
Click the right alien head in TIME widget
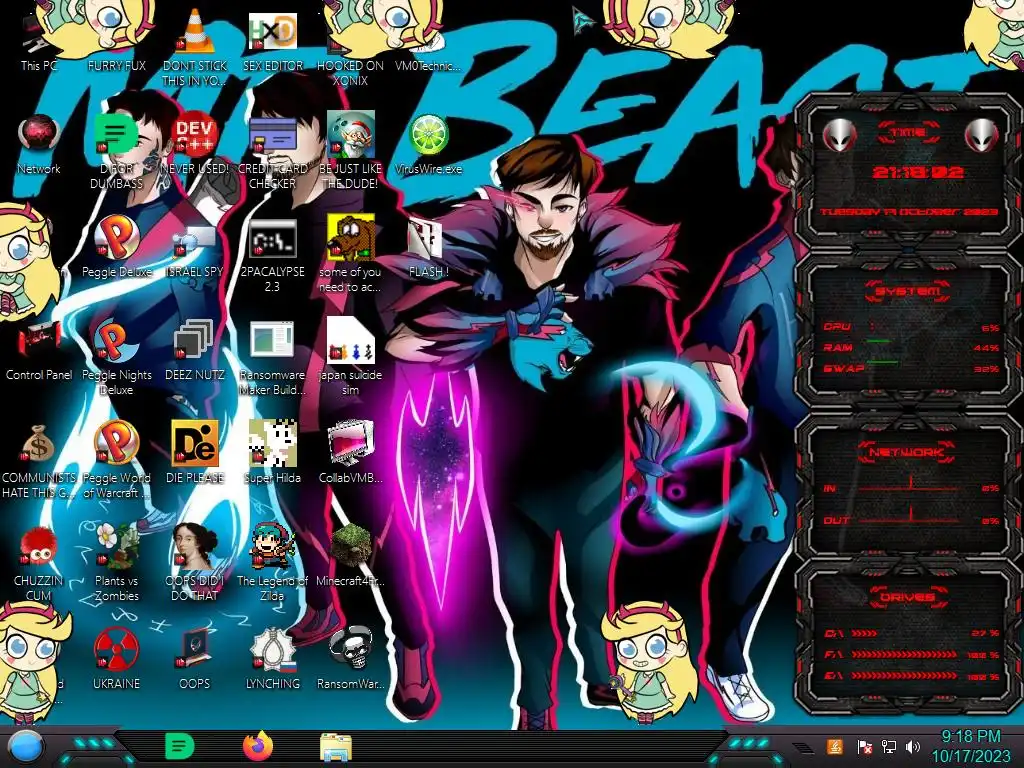(981, 136)
